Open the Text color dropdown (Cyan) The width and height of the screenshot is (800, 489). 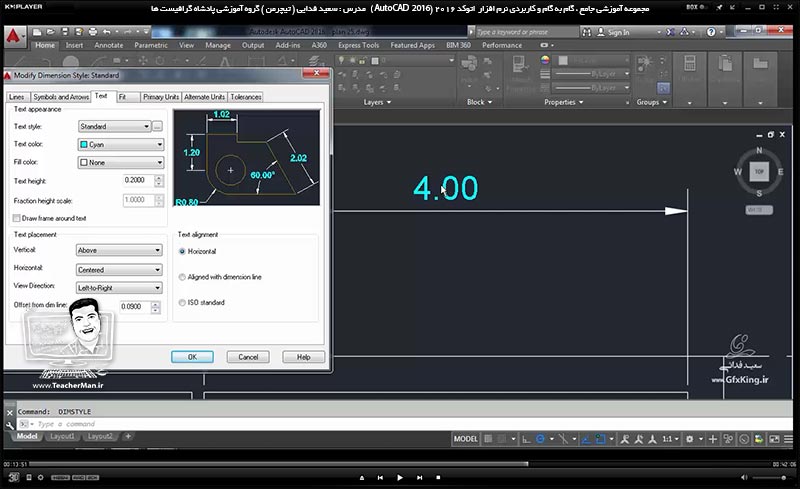click(x=120, y=144)
